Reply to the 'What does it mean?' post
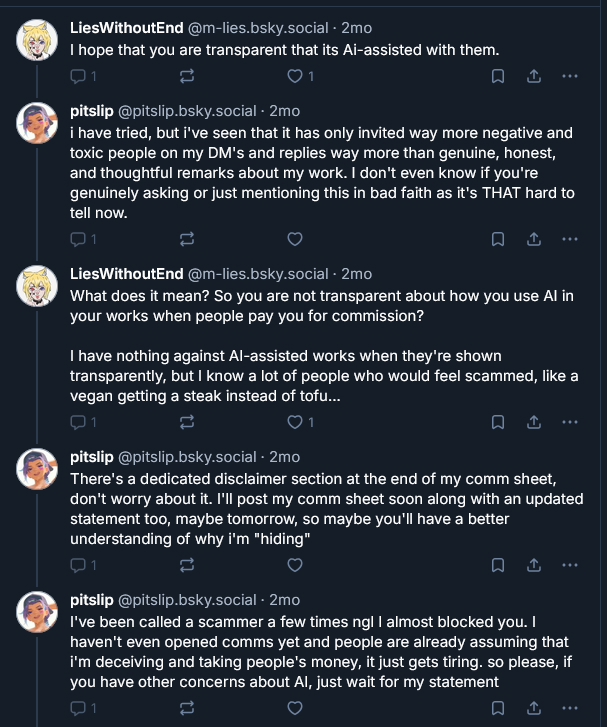 coord(78,422)
